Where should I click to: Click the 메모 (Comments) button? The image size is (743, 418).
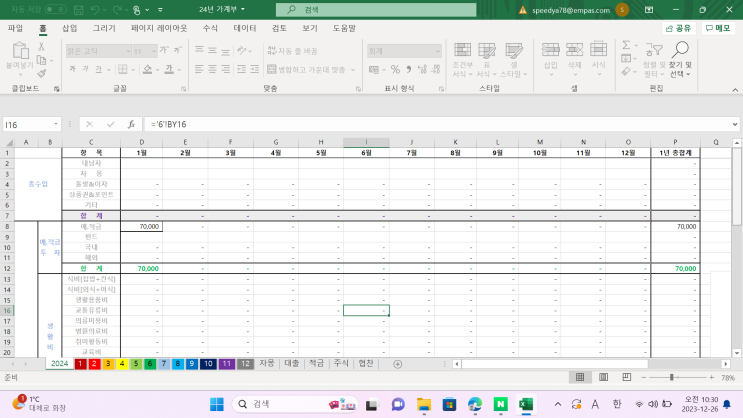pyautogui.click(x=718, y=28)
